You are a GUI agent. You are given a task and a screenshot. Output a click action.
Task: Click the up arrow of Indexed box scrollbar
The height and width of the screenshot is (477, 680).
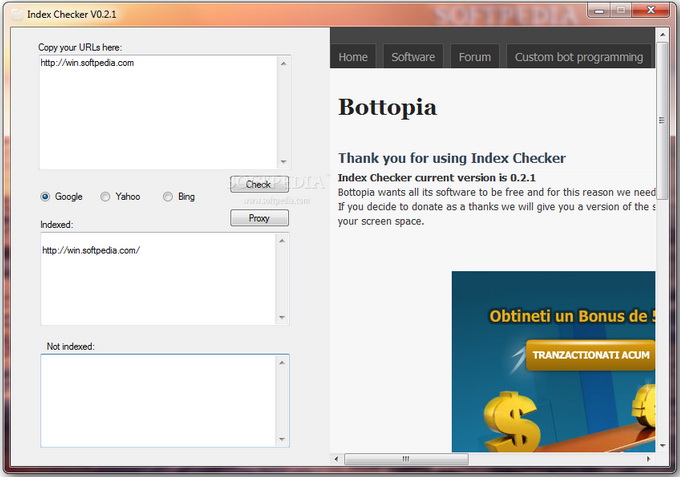point(282,241)
